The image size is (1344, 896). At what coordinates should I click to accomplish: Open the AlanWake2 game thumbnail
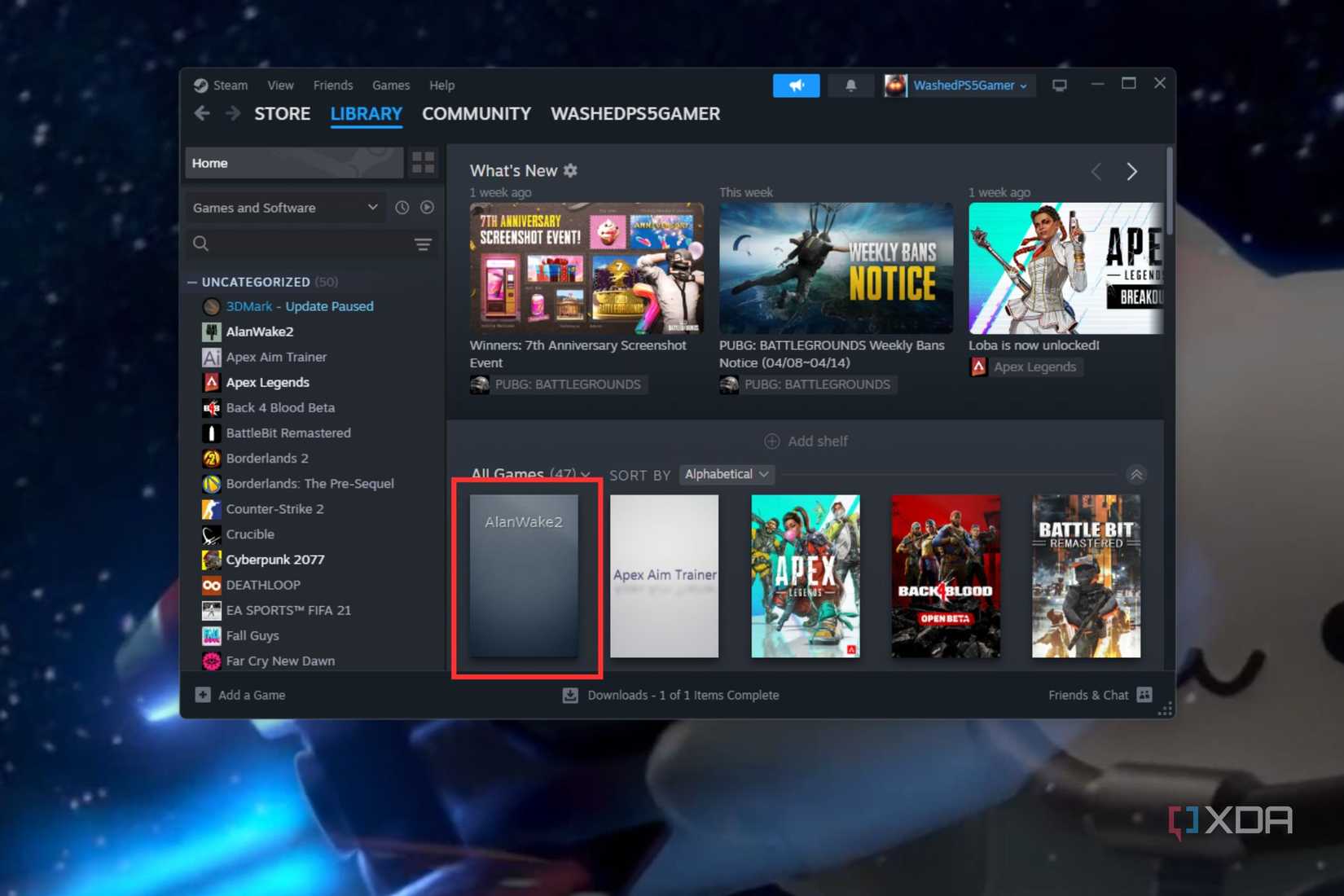point(524,577)
